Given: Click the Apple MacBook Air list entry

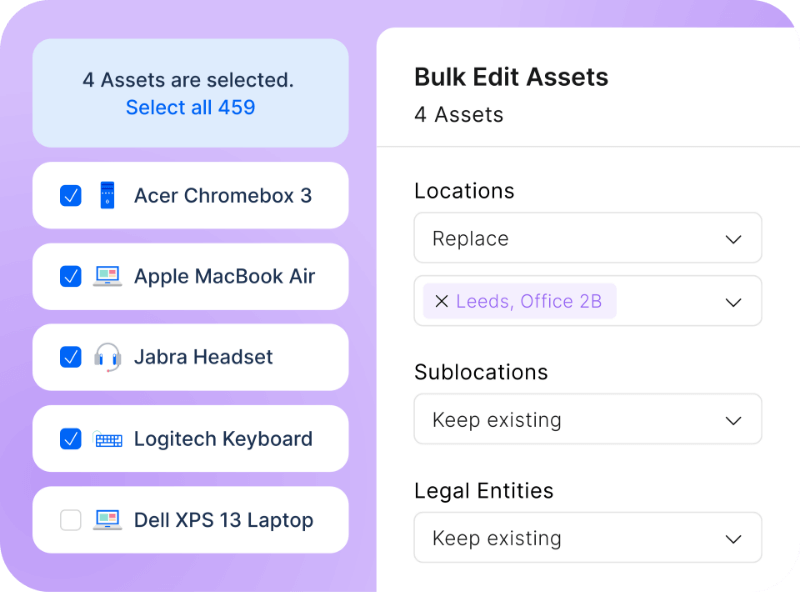Looking at the screenshot, I should point(190,277).
